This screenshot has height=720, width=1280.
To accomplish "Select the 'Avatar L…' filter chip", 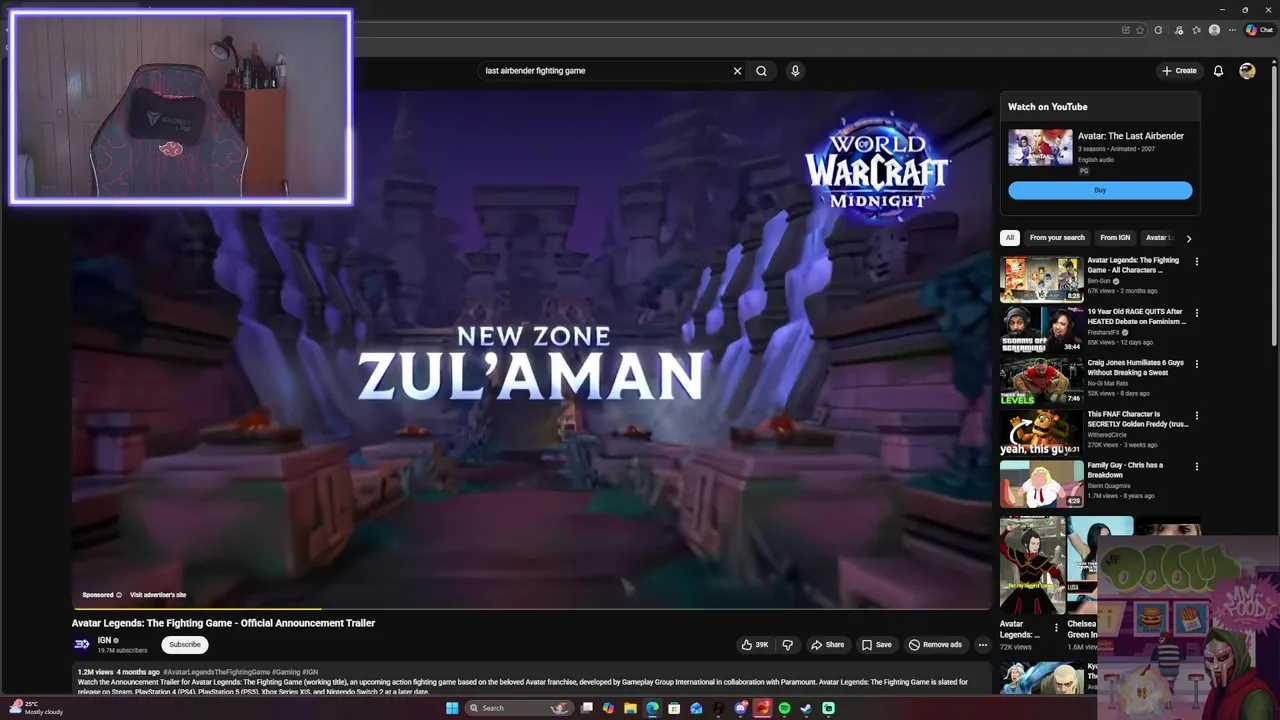I will [1158, 238].
